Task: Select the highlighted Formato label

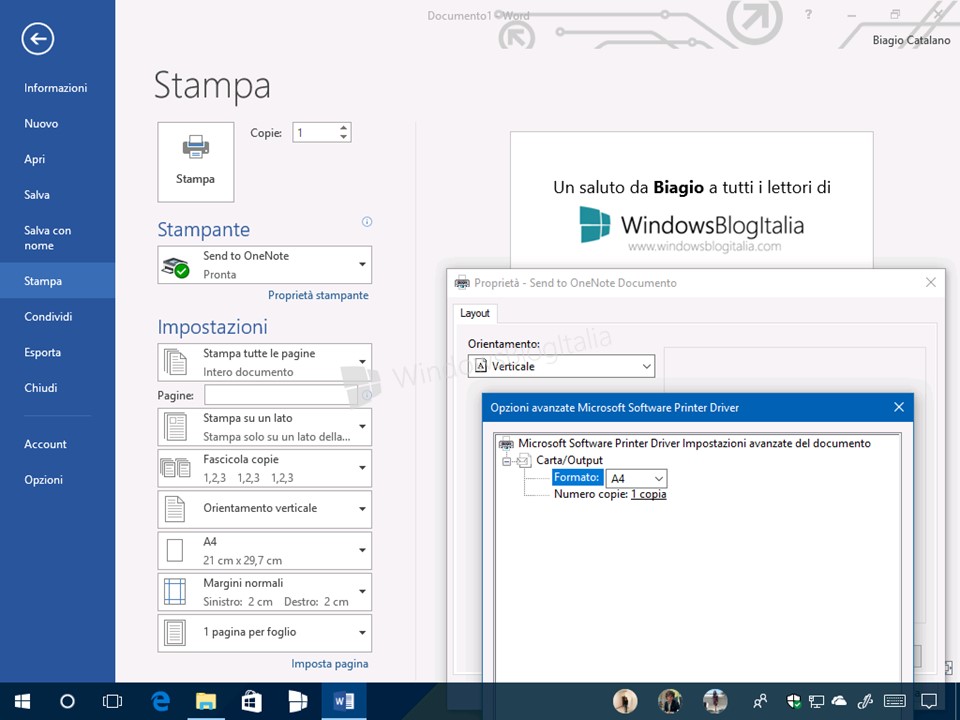Action: tap(576, 478)
